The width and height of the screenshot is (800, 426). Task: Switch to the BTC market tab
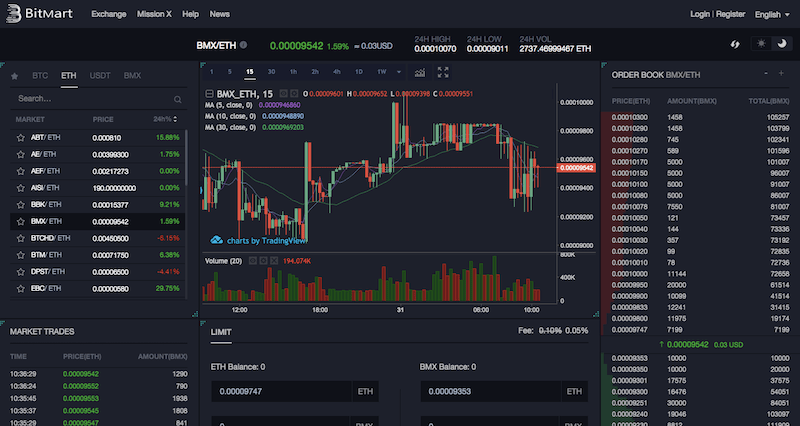40,76
